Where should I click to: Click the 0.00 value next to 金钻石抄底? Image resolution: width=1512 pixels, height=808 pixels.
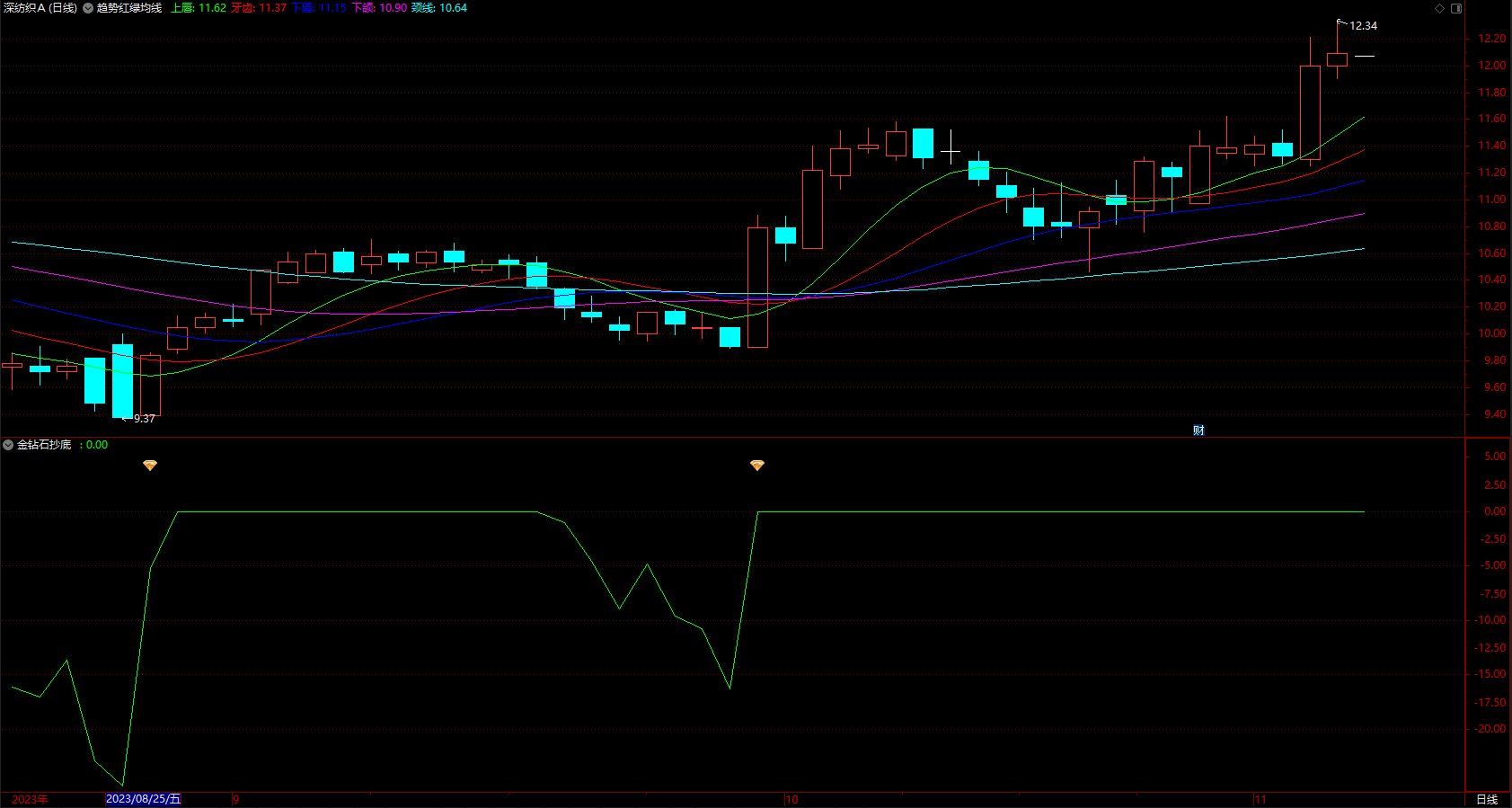point(97,445)
